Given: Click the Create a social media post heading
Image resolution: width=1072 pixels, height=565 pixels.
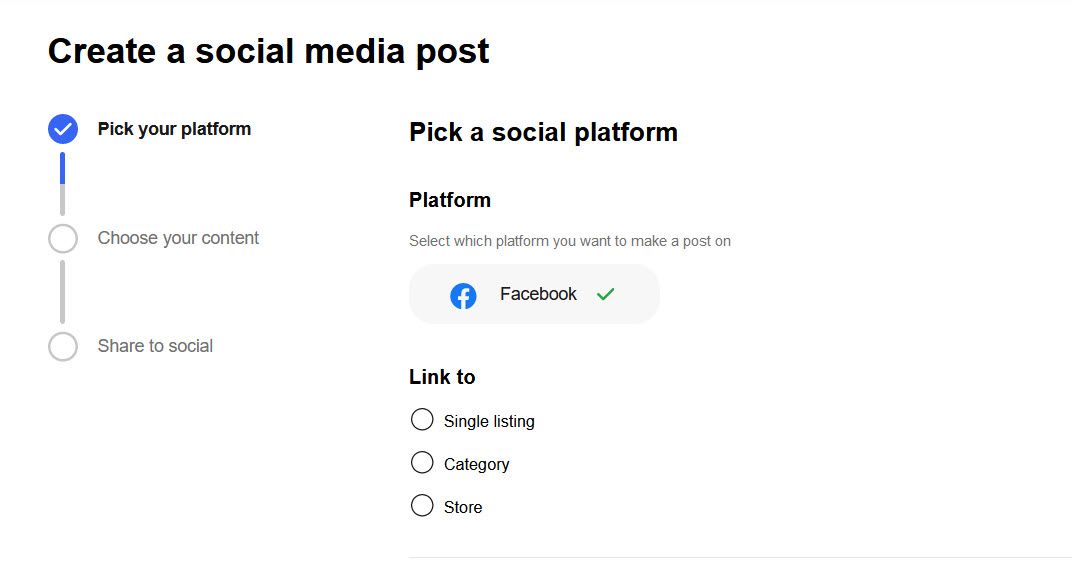Looking at the screenshot, I should (x=269, y=51).
